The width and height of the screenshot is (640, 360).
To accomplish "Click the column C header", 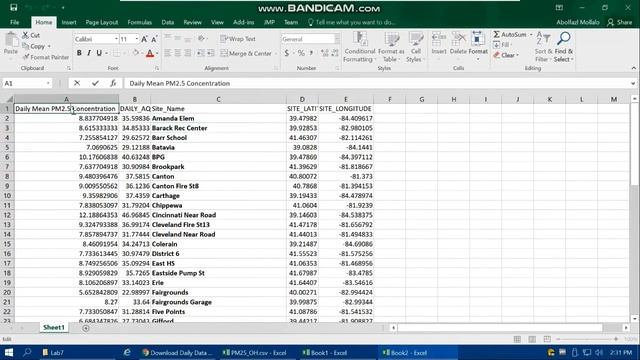I will pos(218,99).
